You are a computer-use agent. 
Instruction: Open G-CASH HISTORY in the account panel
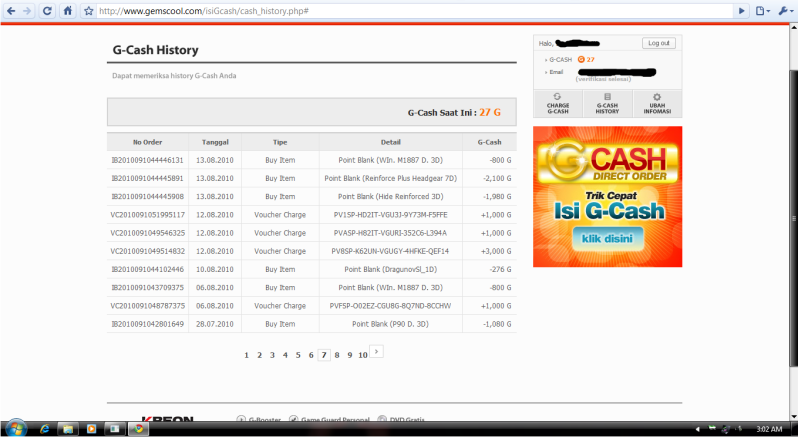click(x=607, y=104)
